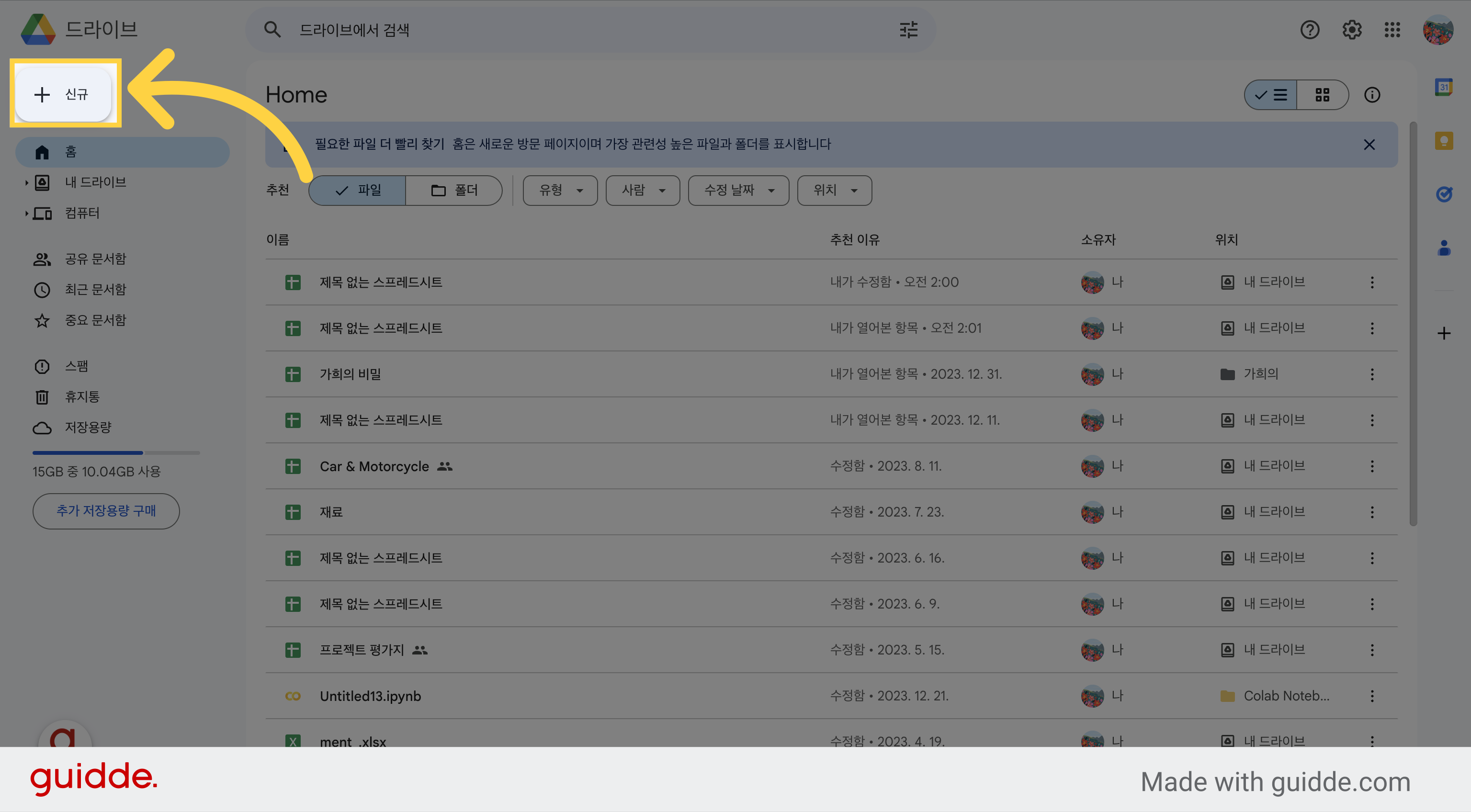Expand the 내 드라이브 tree arrow

coord(26,183)
